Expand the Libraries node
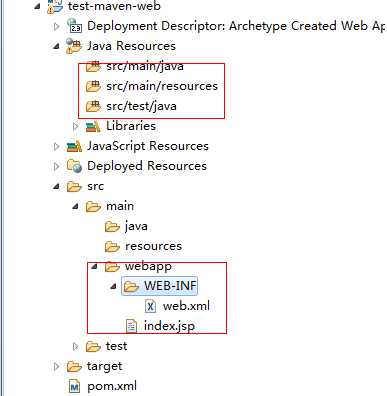The image size is (387, 396). [x=76, y=126]
